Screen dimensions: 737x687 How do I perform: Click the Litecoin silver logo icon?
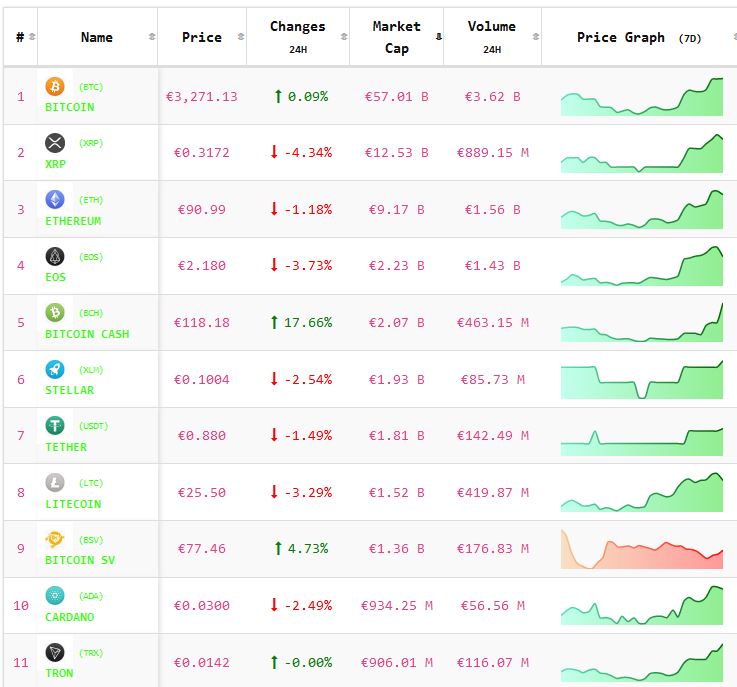54,483
